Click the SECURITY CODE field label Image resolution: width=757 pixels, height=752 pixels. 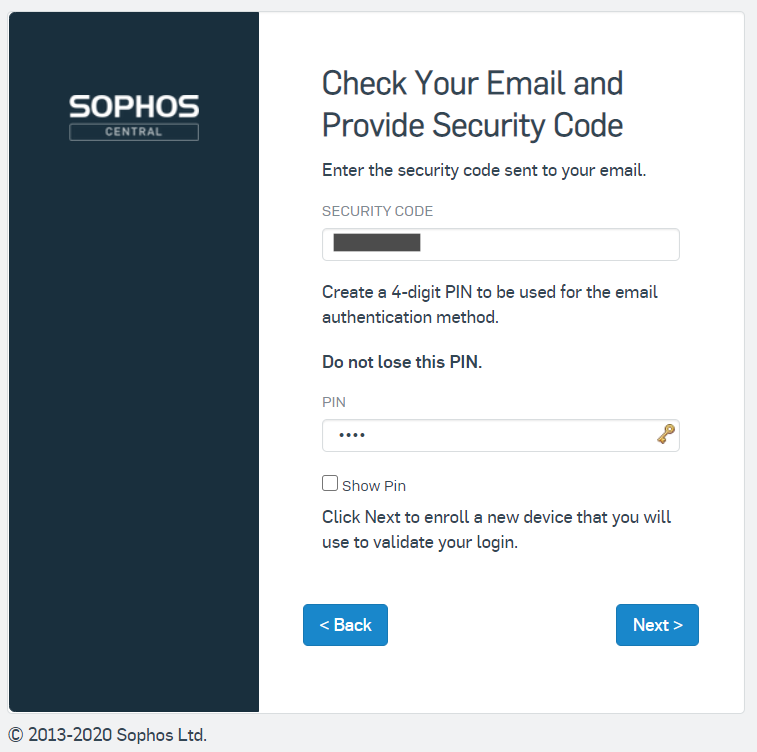coord(378,211)
